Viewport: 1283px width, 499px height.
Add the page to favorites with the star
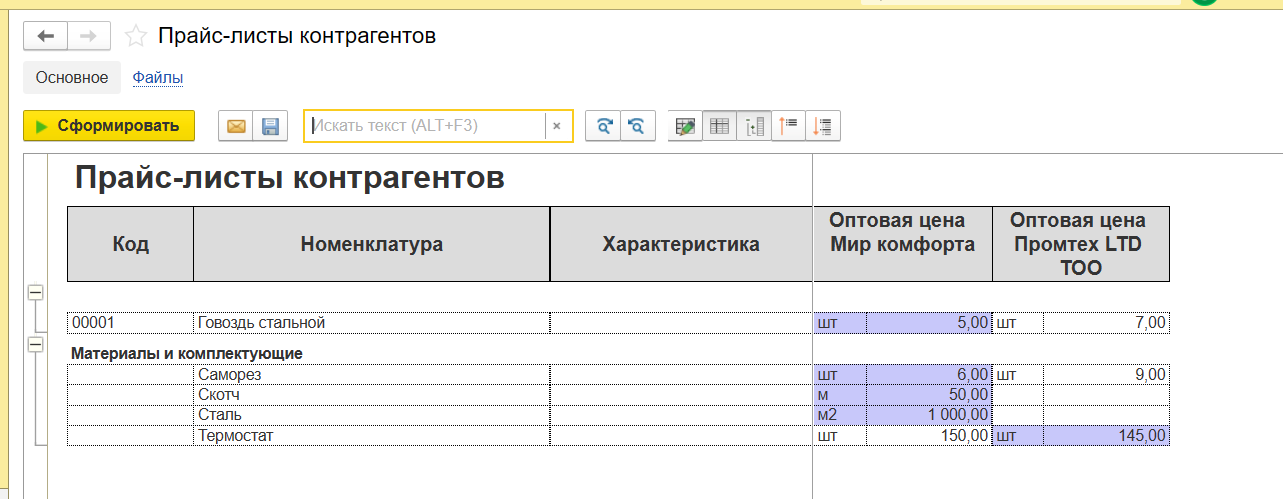point(135,37)
